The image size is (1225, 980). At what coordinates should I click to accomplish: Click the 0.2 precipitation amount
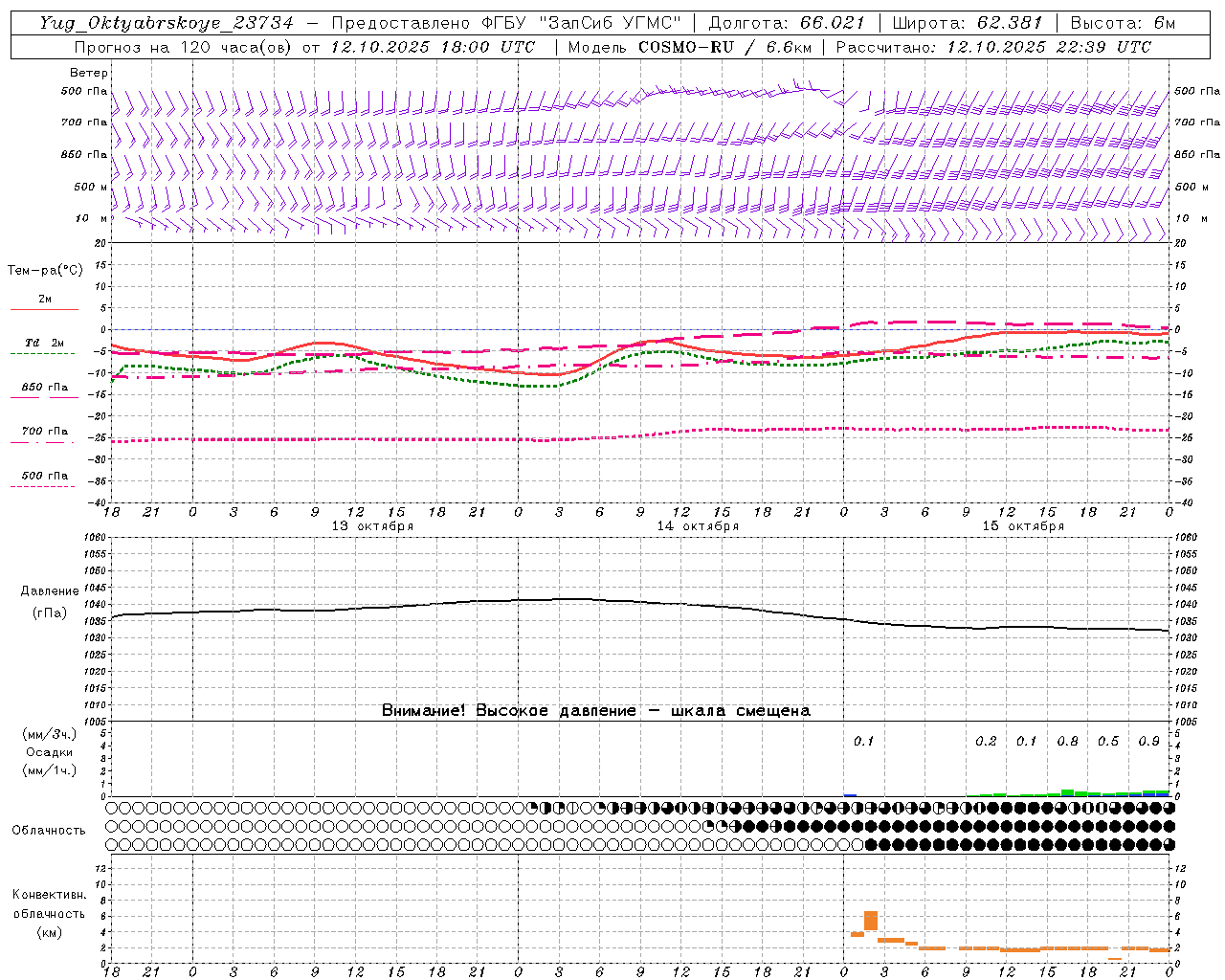tap(986, 741)
